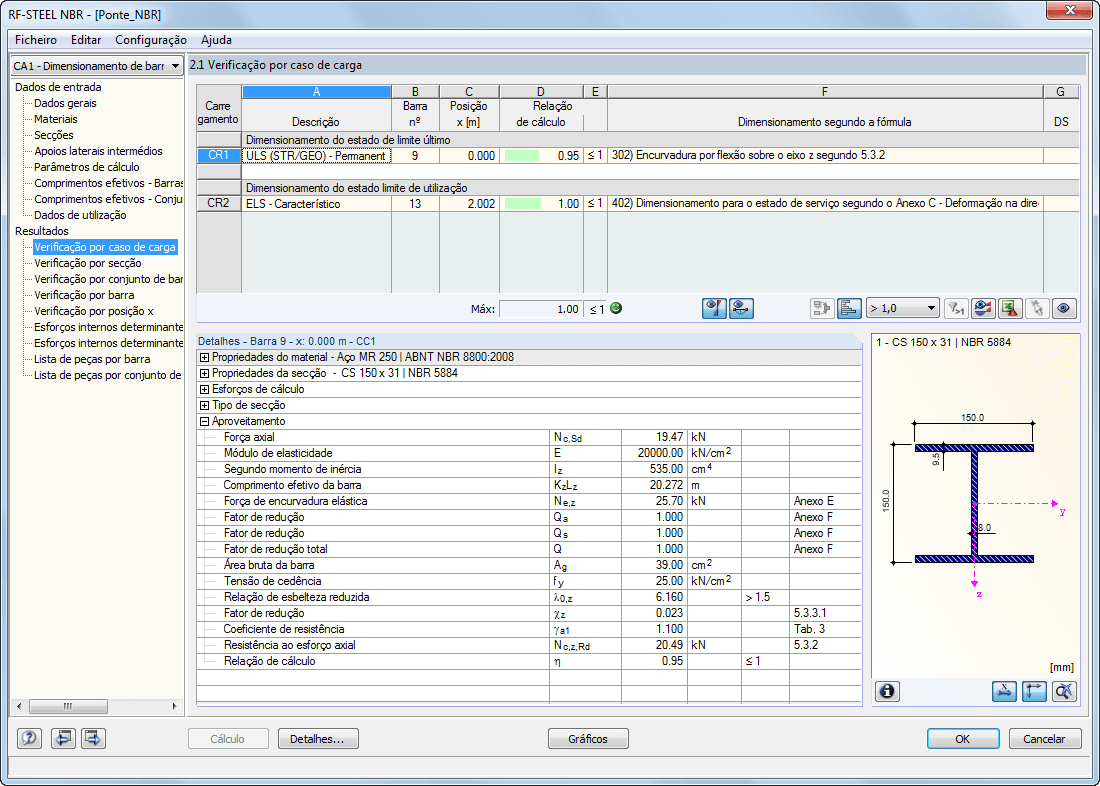1100x786 pixels.
Task: Expand 'Esforços de cálculo' section
Action: tap(204, 389)
